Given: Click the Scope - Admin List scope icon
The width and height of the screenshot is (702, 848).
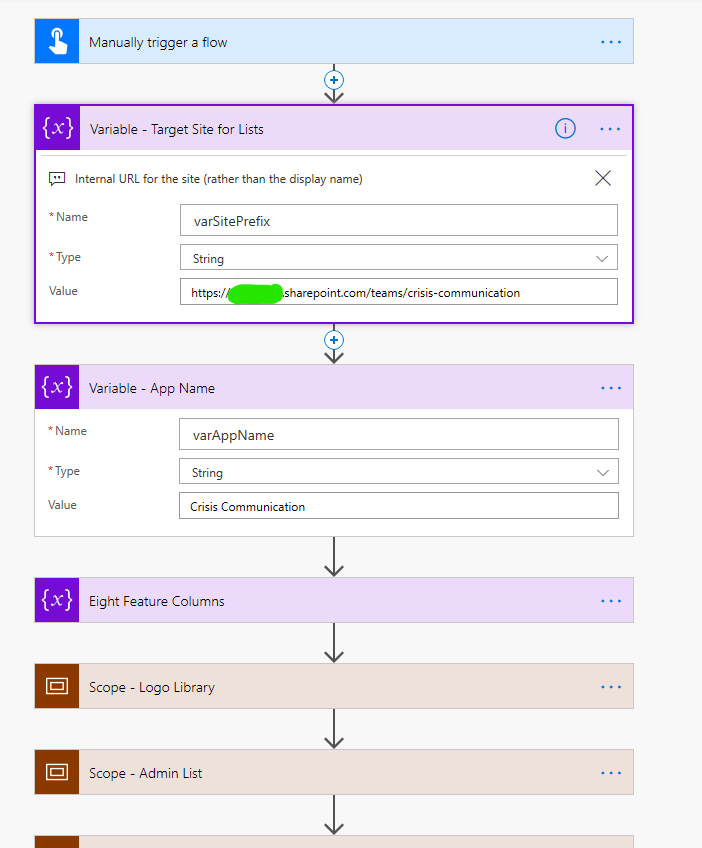Looking at the screenshot, I should pos(56,772).
